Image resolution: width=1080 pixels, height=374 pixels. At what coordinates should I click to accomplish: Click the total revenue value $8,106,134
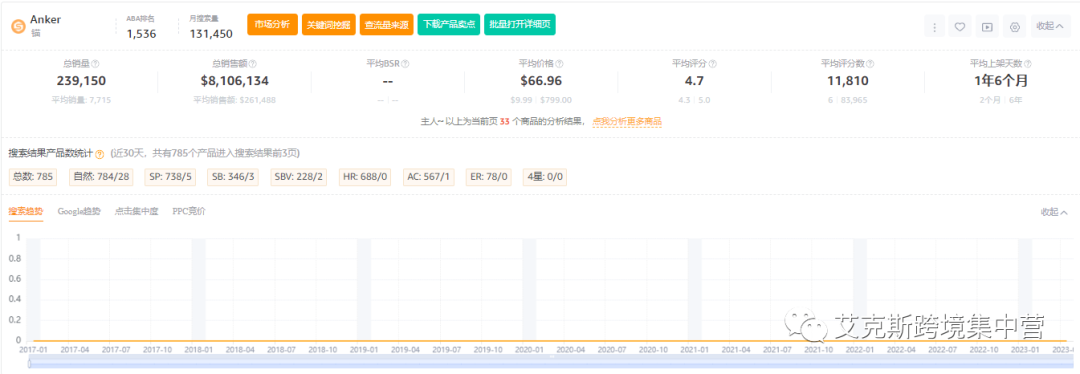pos(235,81)
